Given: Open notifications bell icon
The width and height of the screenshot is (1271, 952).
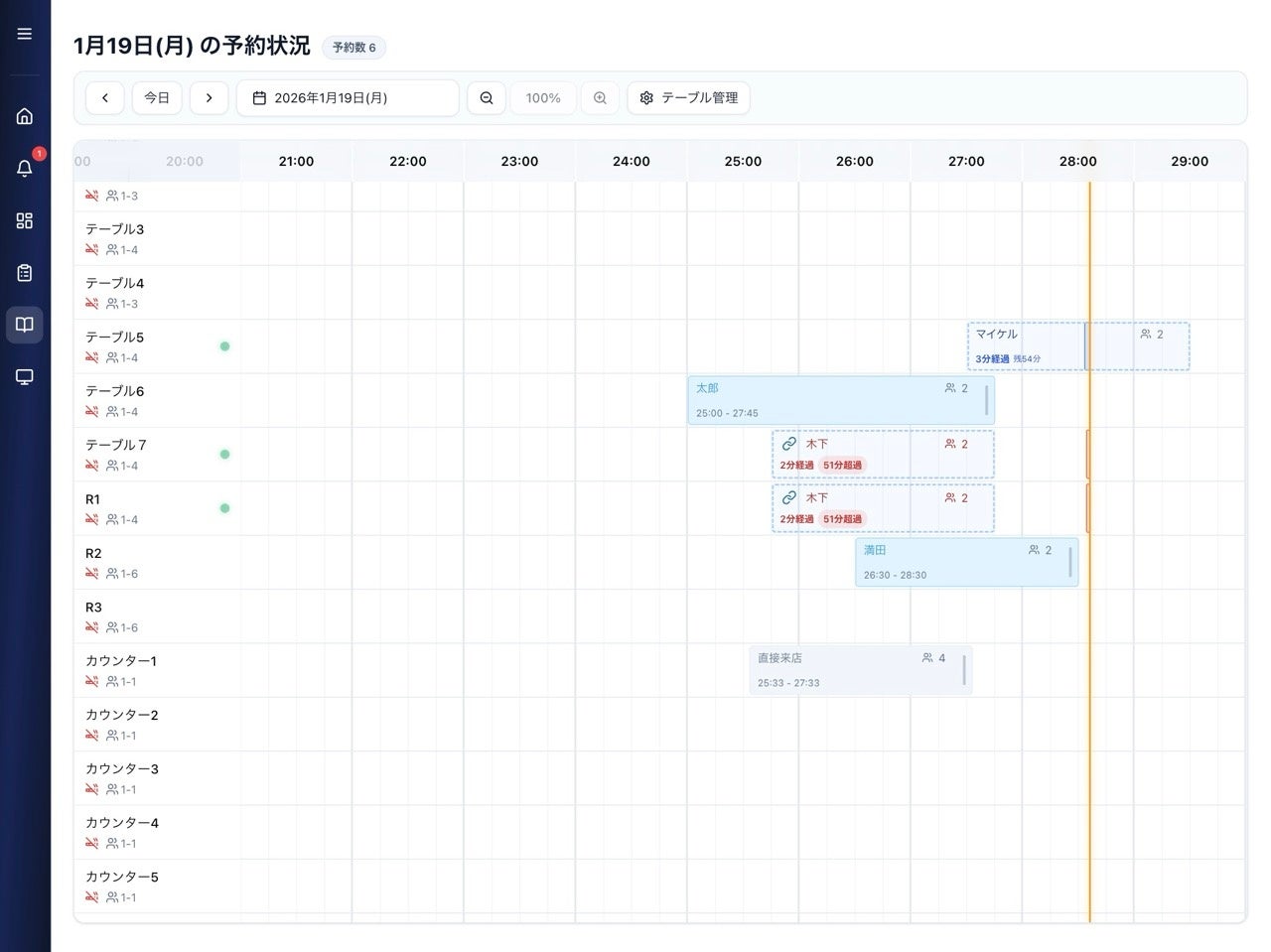Looking at the screenshot, I should pyautogui.click(x=25, y=168).
